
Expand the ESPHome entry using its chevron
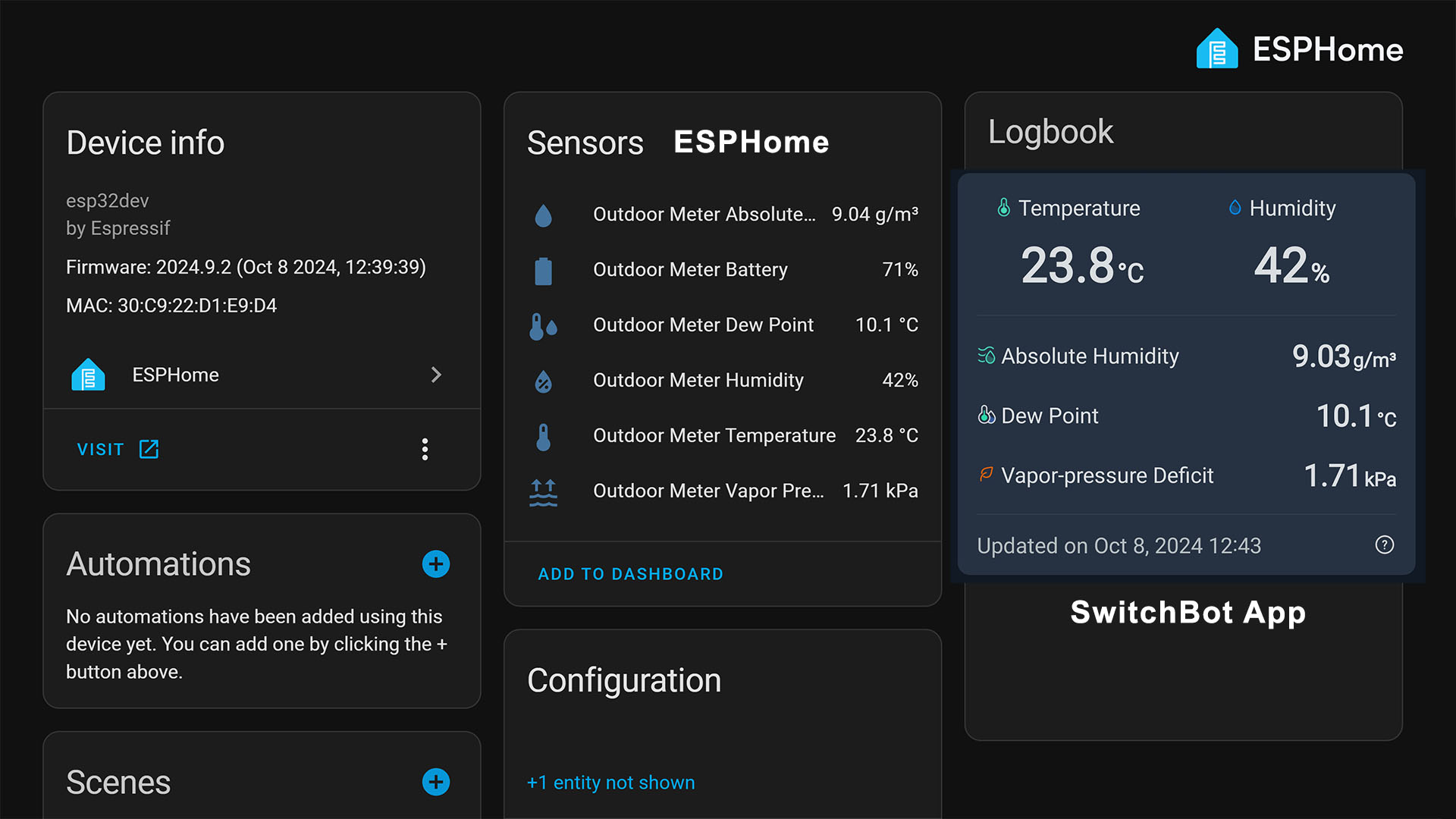436,375
